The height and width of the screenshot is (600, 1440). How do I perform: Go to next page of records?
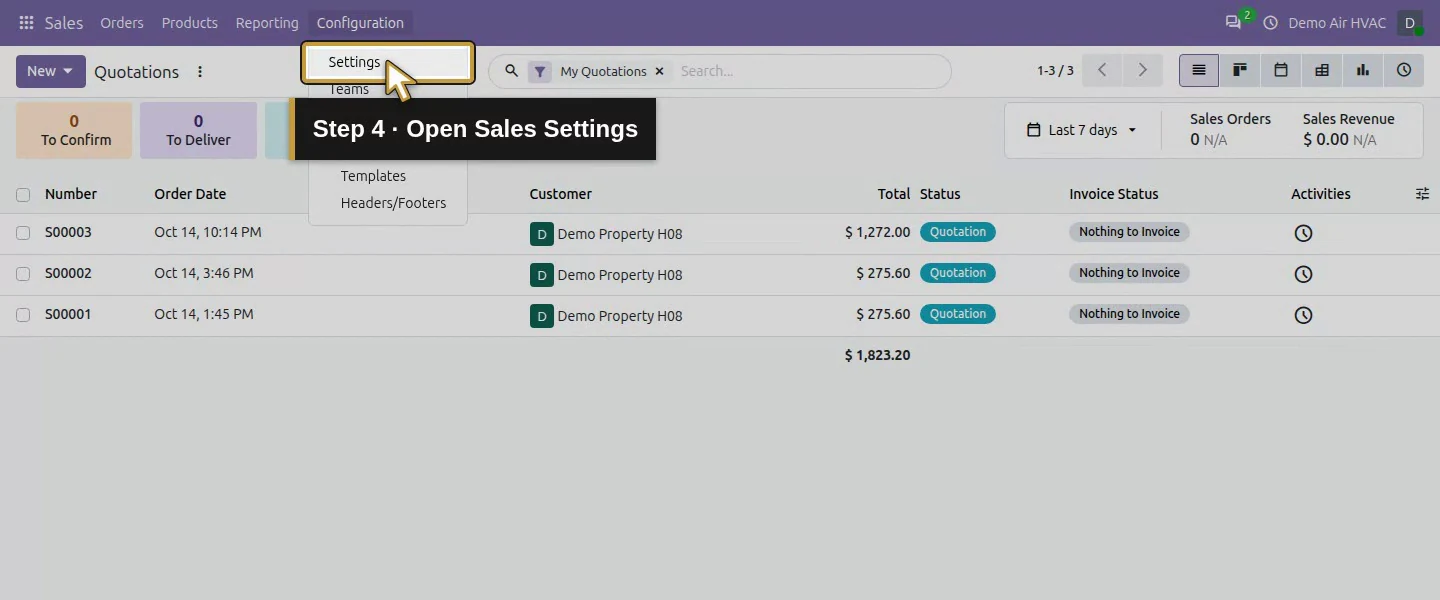(x=1142, y=71)
